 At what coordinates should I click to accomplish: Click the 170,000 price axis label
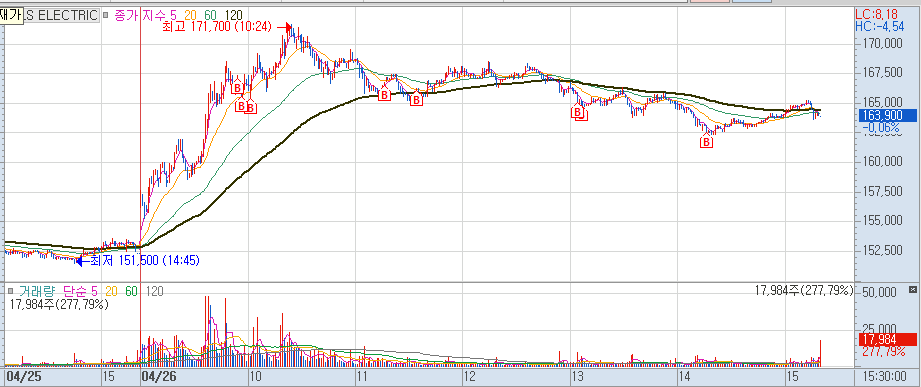pos(883,44)
